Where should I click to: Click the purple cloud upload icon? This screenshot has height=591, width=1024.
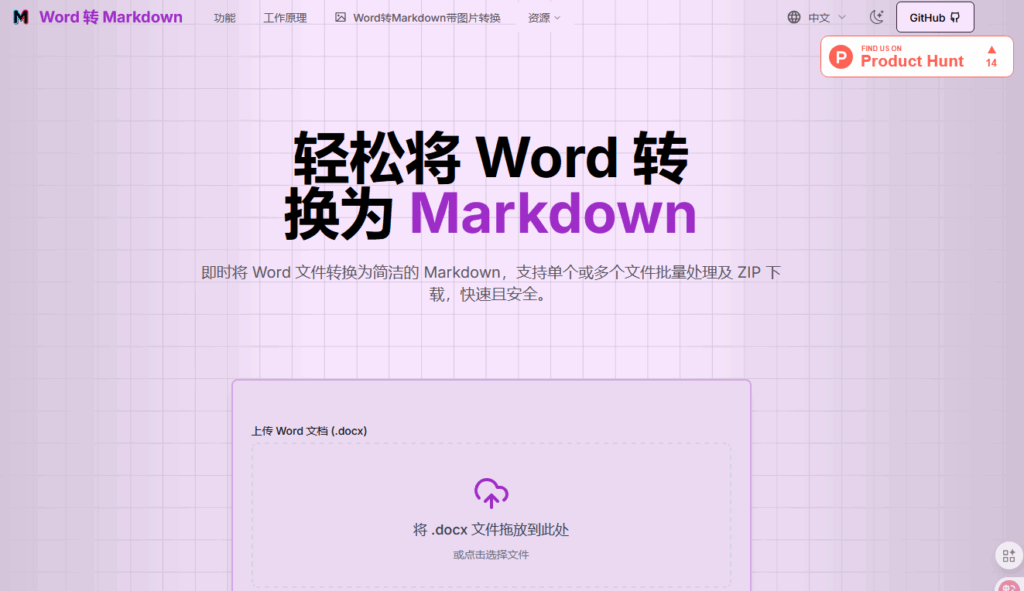click(491, 493)
